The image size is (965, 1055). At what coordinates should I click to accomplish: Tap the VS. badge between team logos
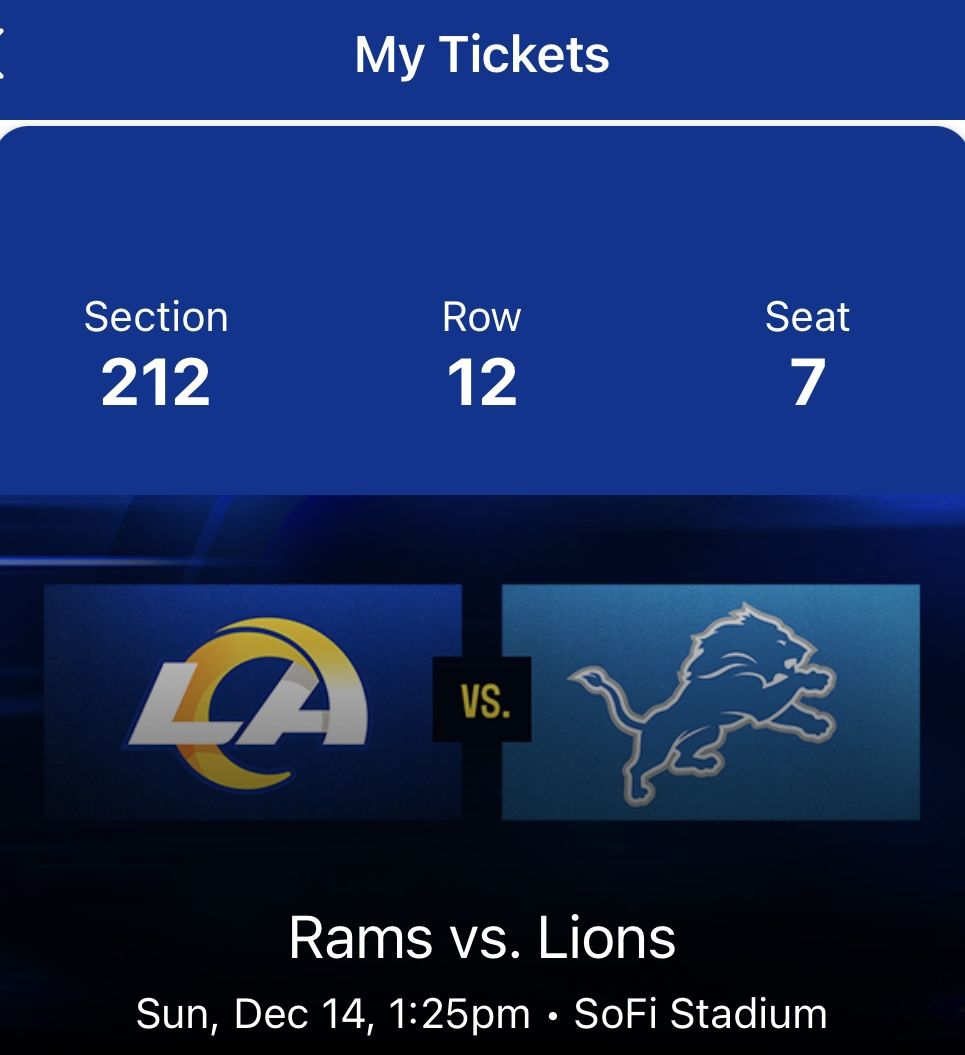[x=483, y=703]
